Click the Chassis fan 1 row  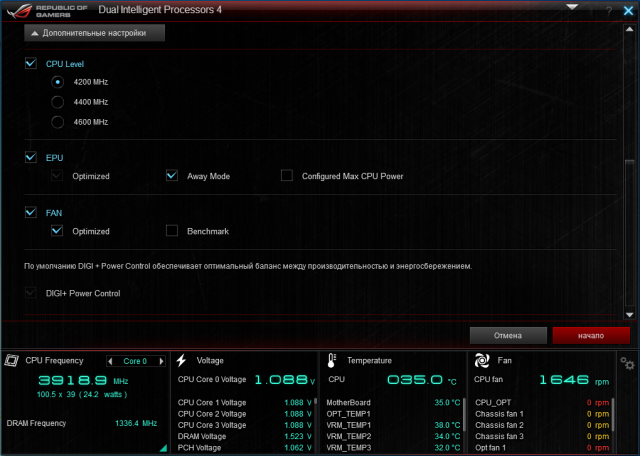click(542, 414)
